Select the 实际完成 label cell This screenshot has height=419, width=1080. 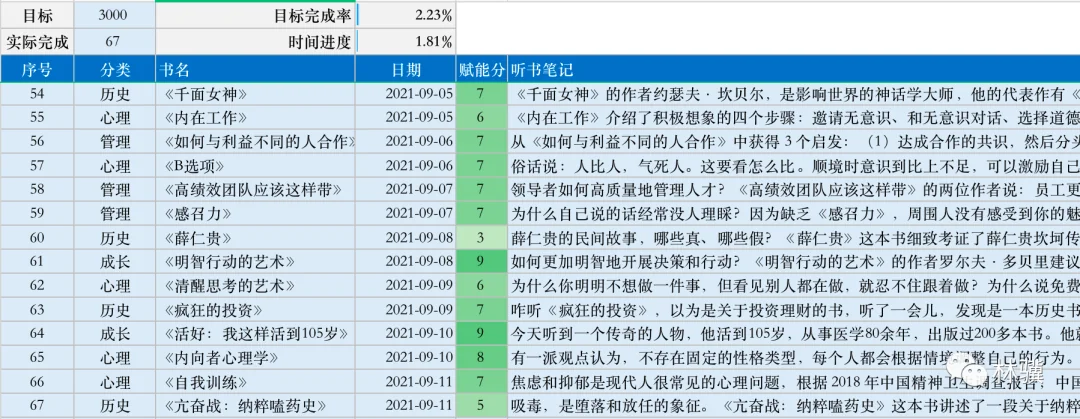37,42
